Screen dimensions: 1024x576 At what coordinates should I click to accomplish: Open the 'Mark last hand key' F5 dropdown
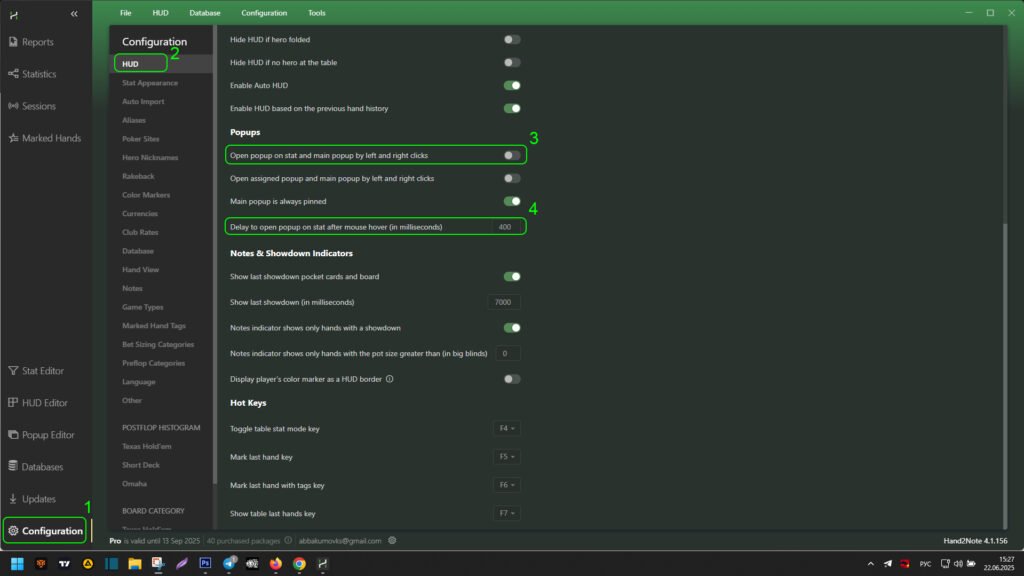pos(506,457)
